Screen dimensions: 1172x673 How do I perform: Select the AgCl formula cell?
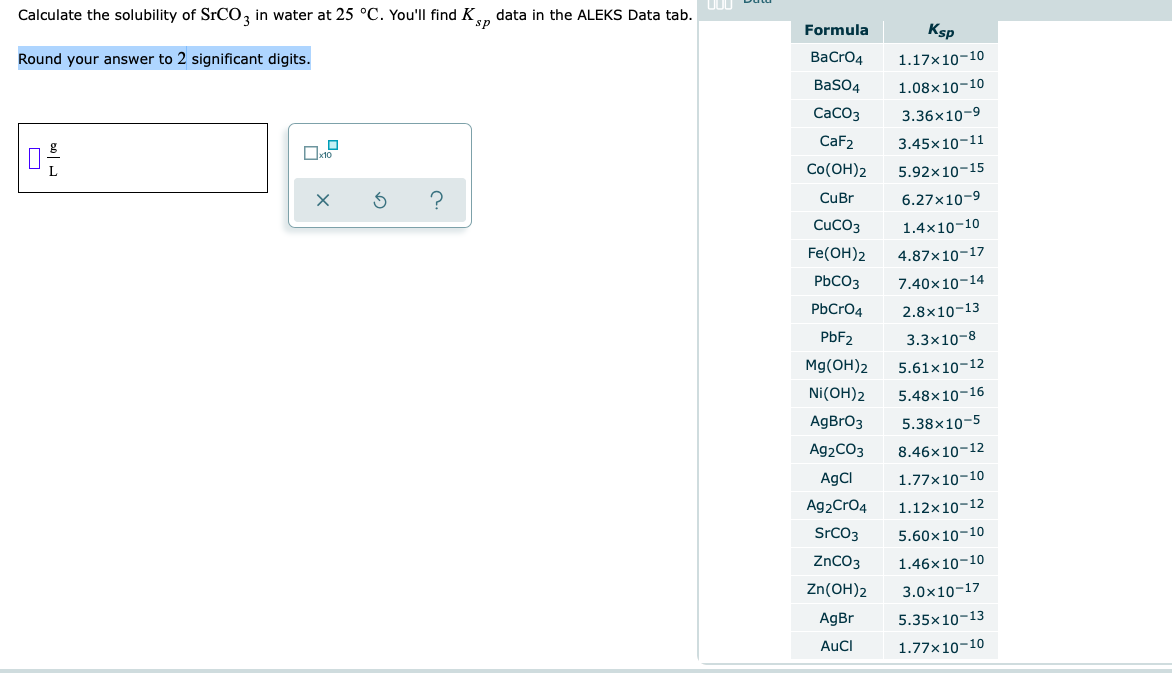(x=836, y=478)
